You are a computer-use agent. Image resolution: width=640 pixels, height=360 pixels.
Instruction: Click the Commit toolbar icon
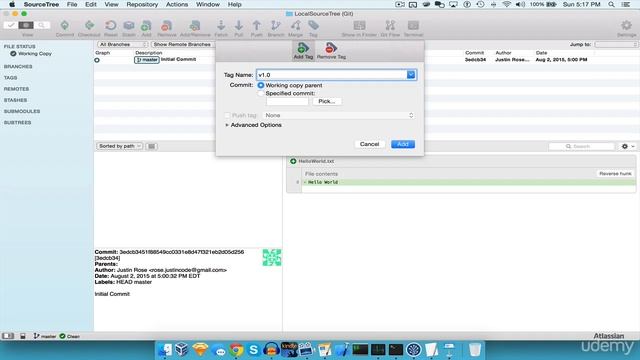click(x=64, y=26)
